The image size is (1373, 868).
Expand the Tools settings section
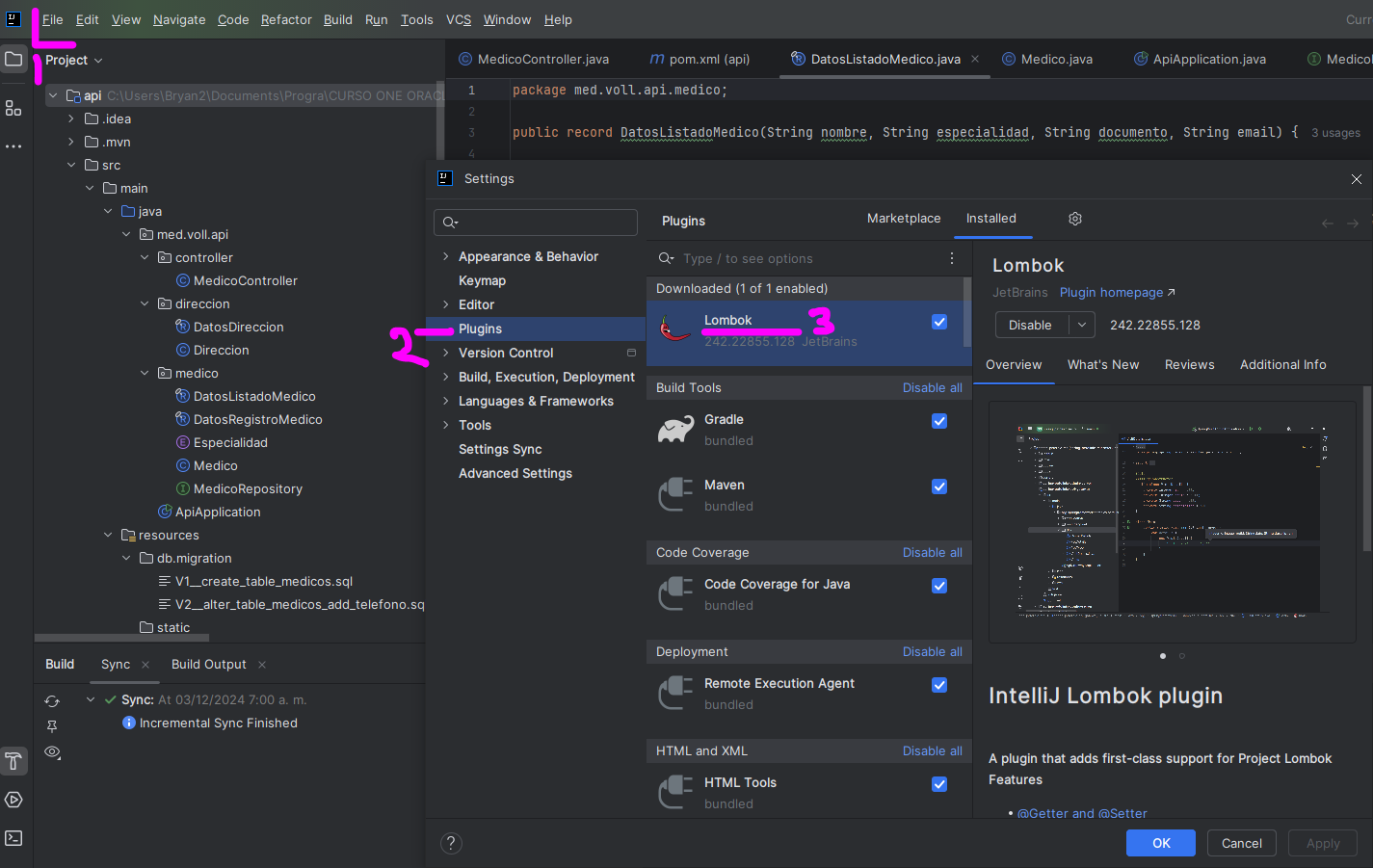[x=445, y=425]
